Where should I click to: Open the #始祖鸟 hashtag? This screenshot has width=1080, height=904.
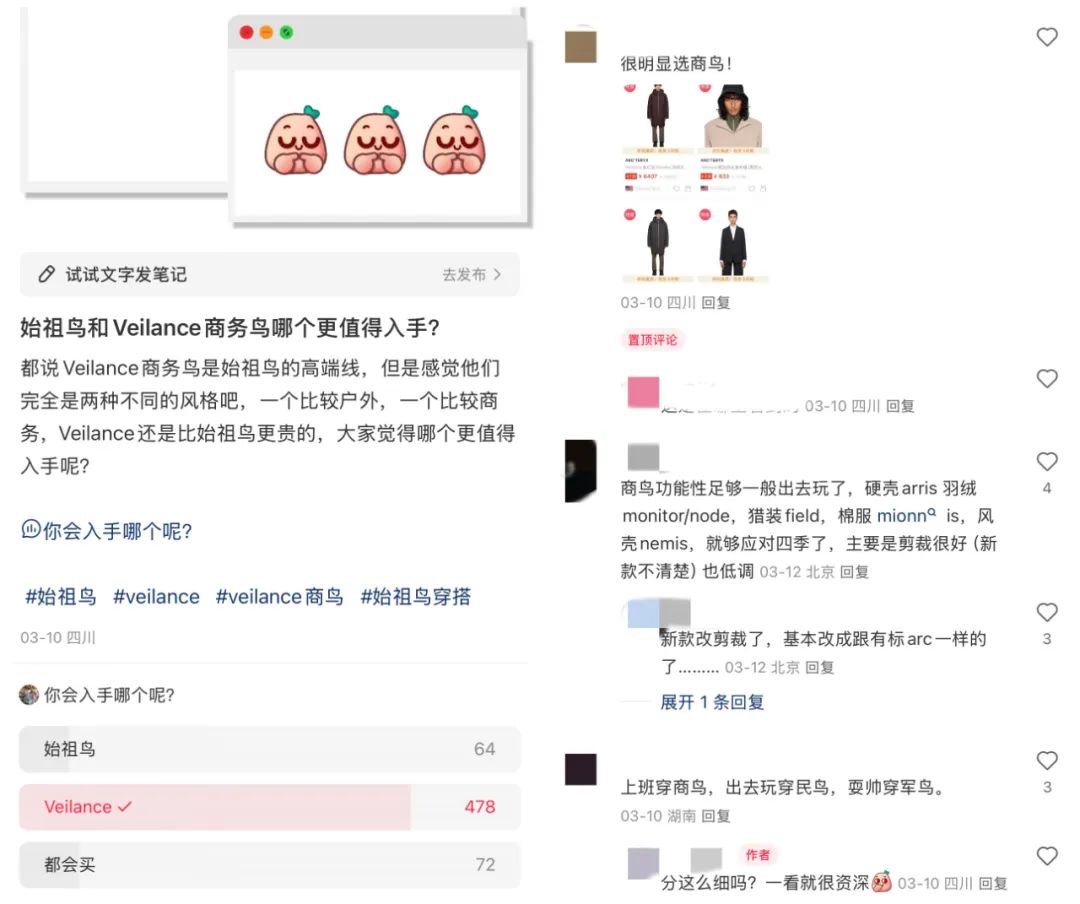61,597
